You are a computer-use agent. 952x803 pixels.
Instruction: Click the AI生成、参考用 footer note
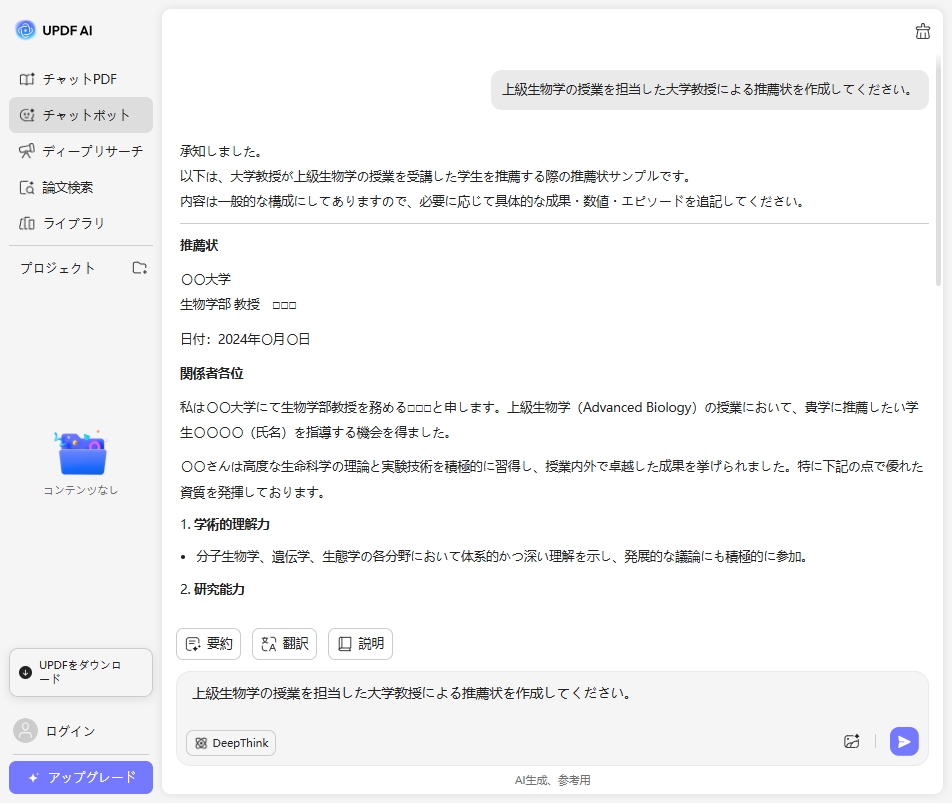click(x=552, y=780)
